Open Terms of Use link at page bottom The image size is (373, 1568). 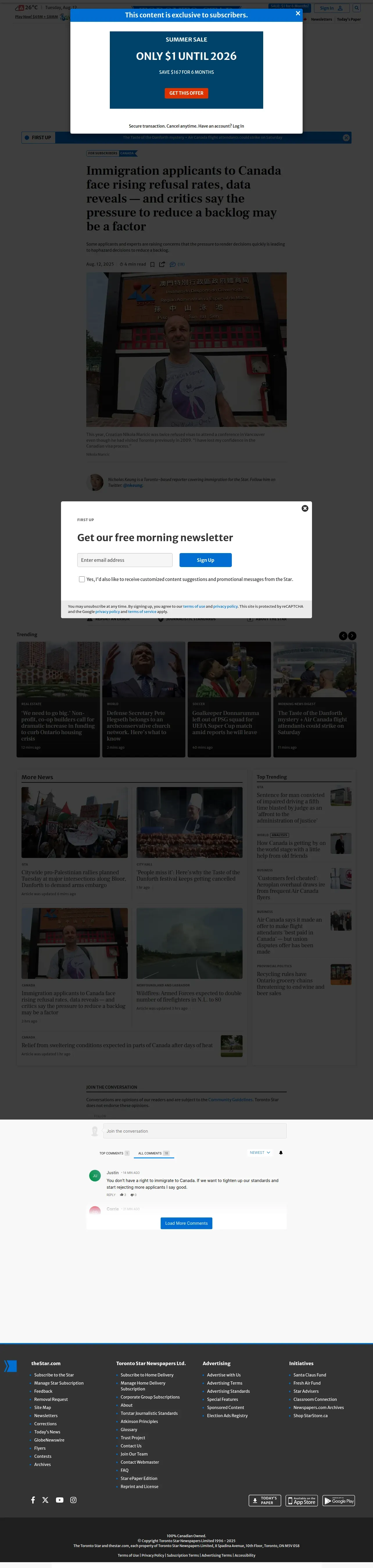(x=128, y=1555)
